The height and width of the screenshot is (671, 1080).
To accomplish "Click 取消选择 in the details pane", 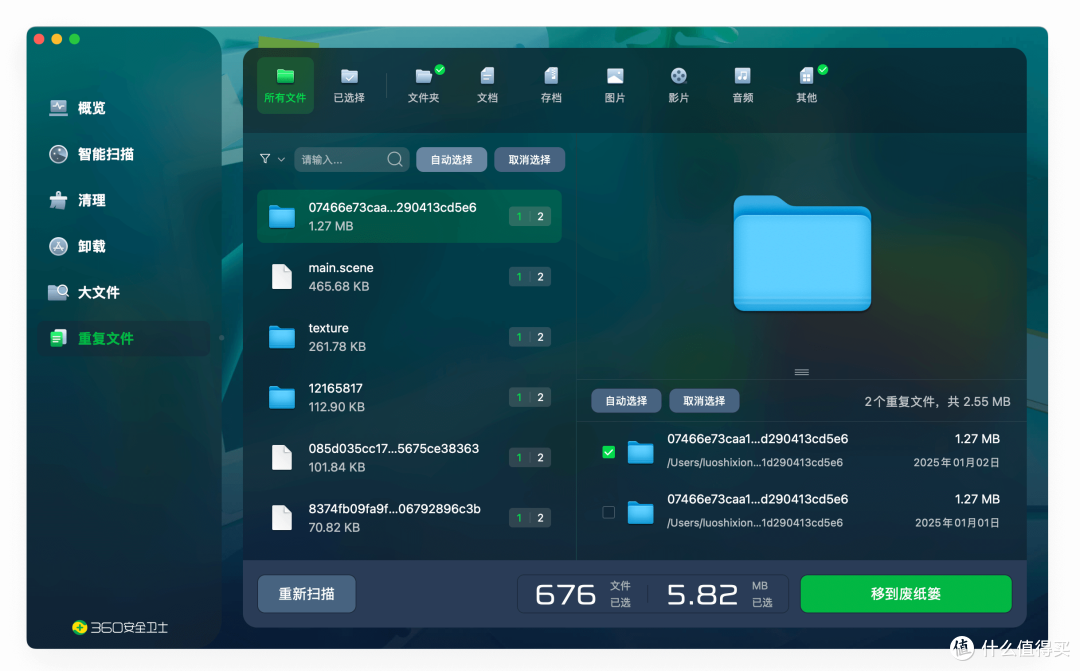I will [704, 401].
